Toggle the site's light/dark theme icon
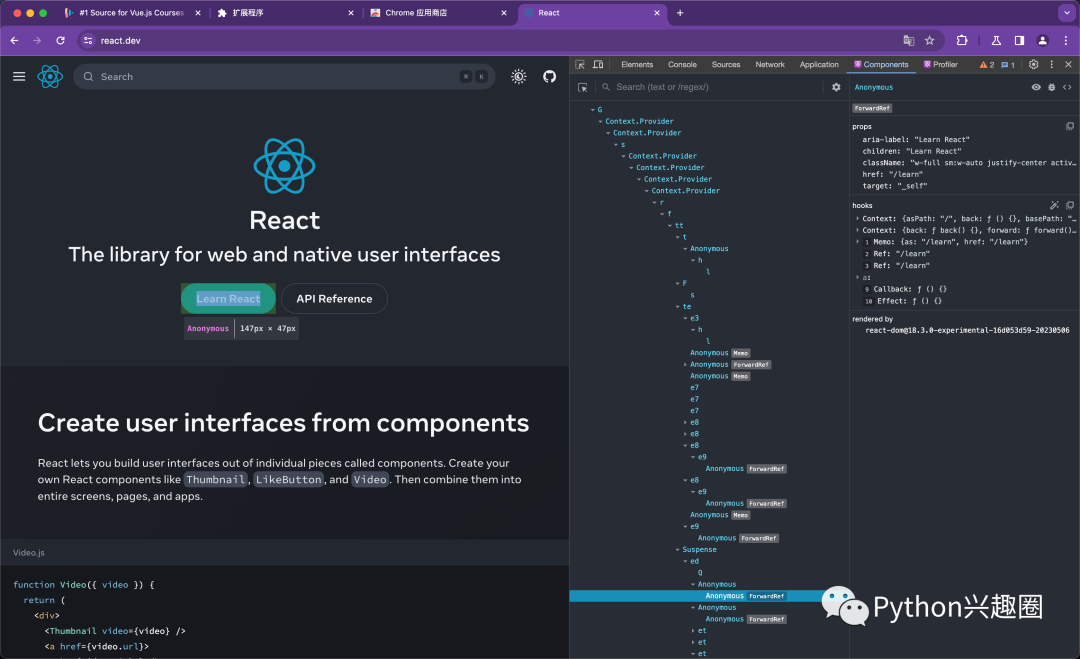 519,76
